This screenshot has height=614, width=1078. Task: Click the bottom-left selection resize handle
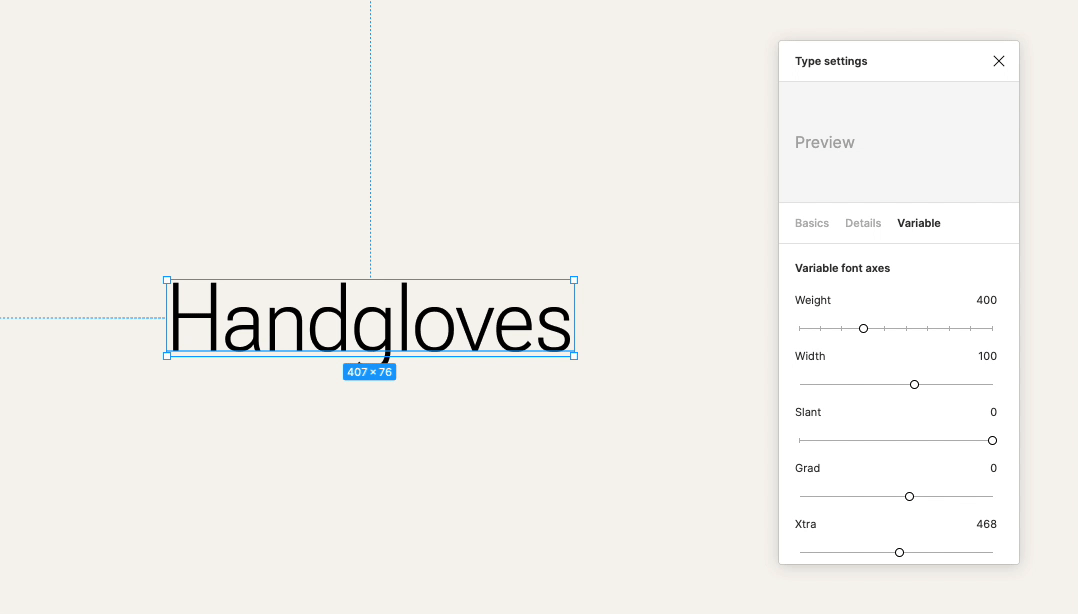167,356
